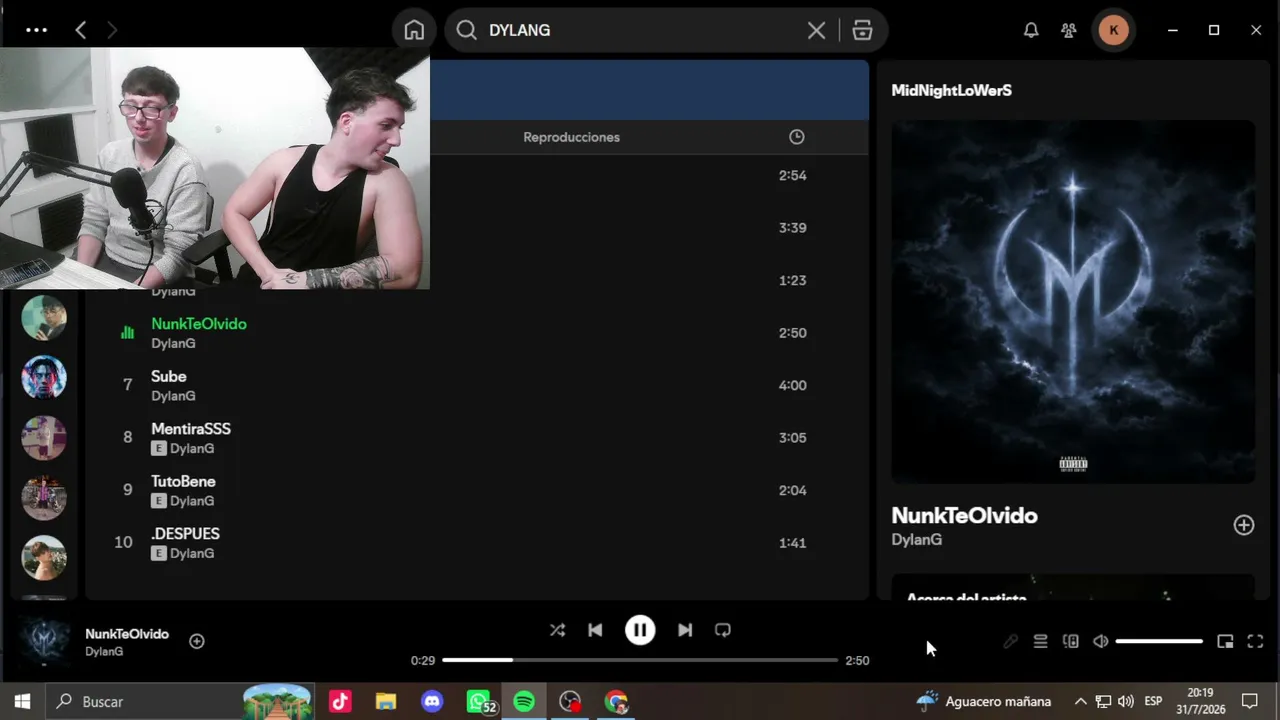Play the track titled Sube
Image resolution: width=1280 pixels, height=720 pixels.
[477, 385]
